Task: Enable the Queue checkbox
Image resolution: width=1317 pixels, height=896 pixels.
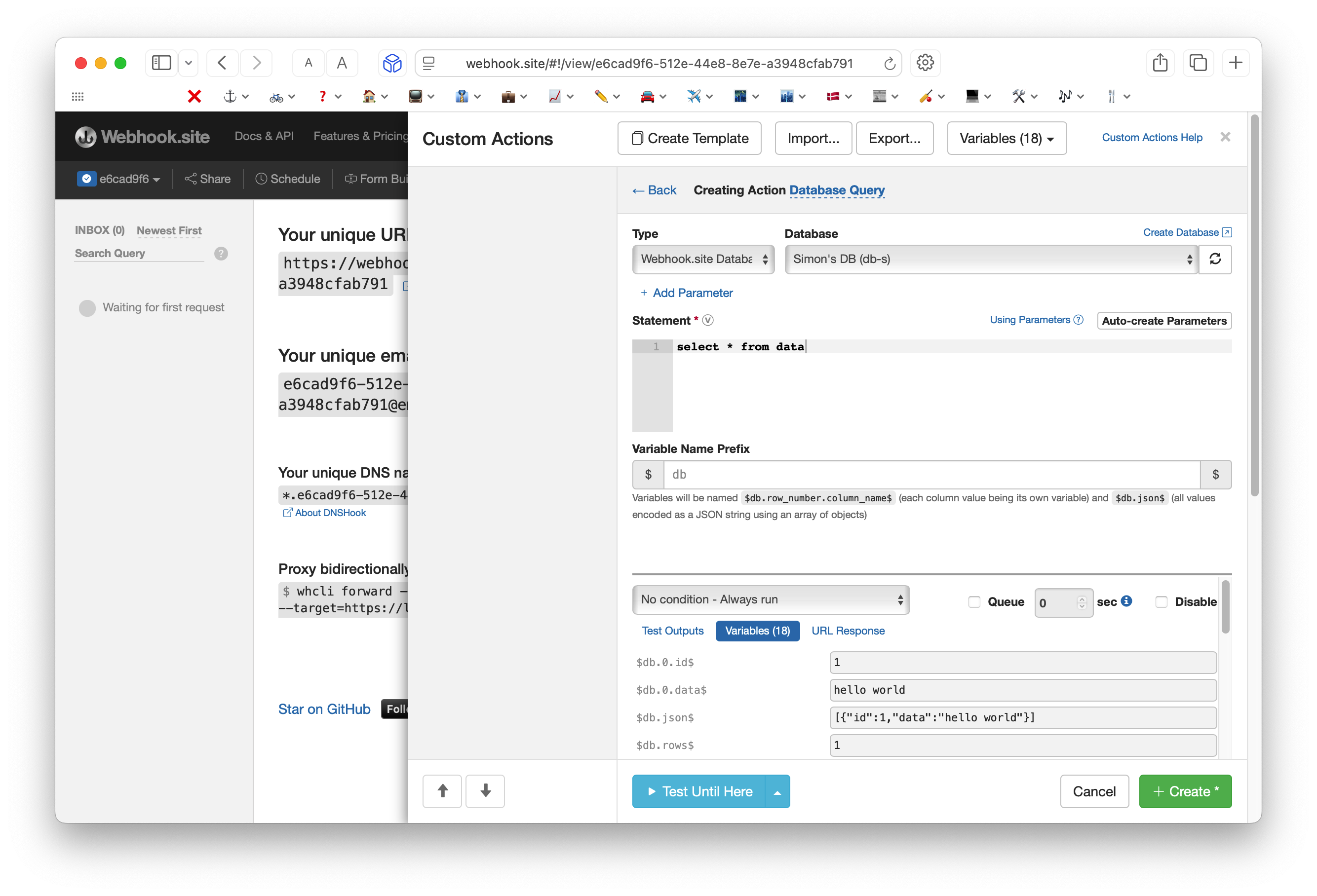Action: pos(974,601)
